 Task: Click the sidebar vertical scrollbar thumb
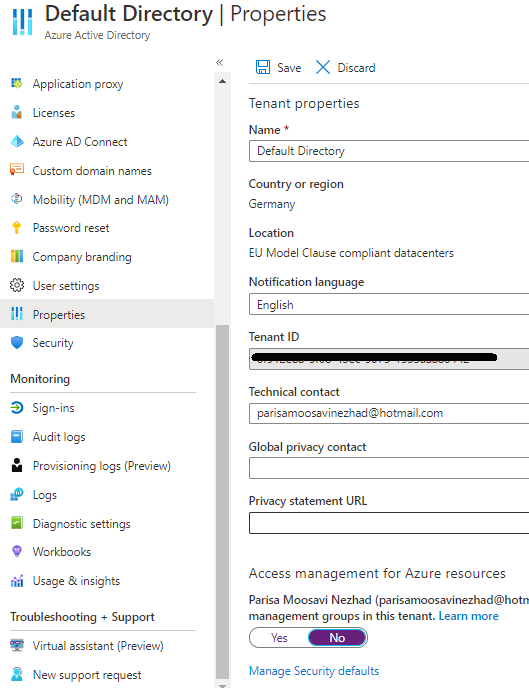[x=222, y=502]
